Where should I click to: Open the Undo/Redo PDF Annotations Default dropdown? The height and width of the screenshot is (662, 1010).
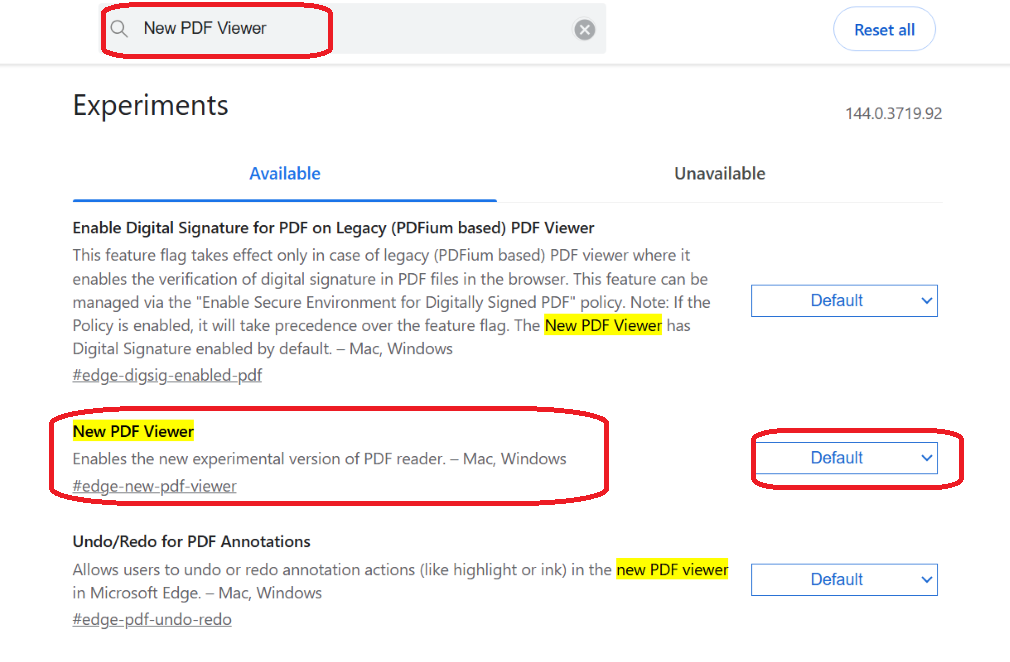[x=844, y=580]
